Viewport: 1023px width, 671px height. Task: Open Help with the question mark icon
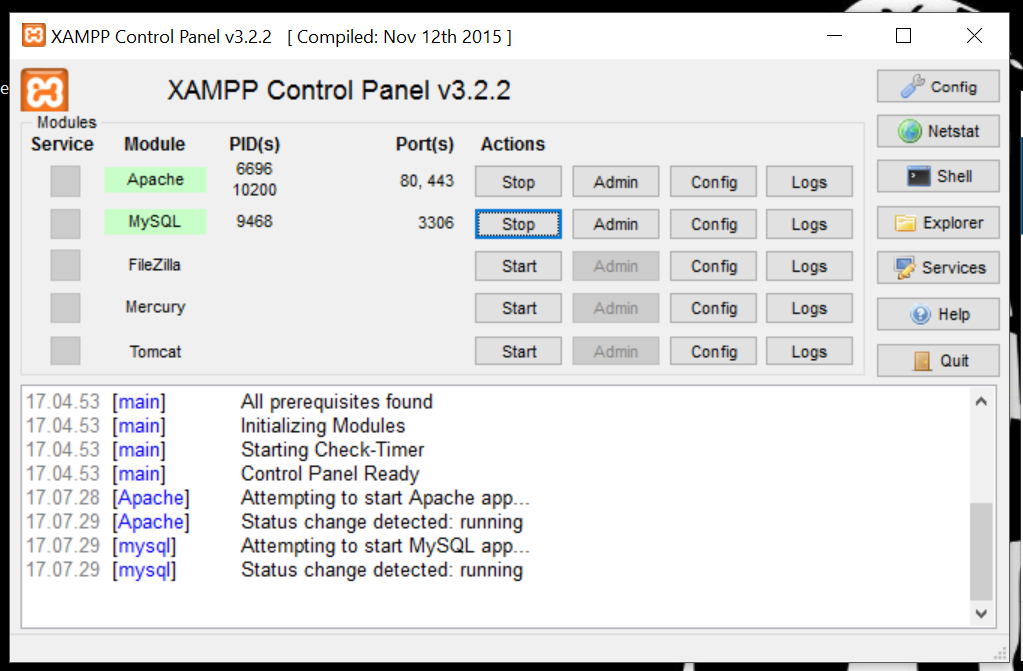point(938,314)
